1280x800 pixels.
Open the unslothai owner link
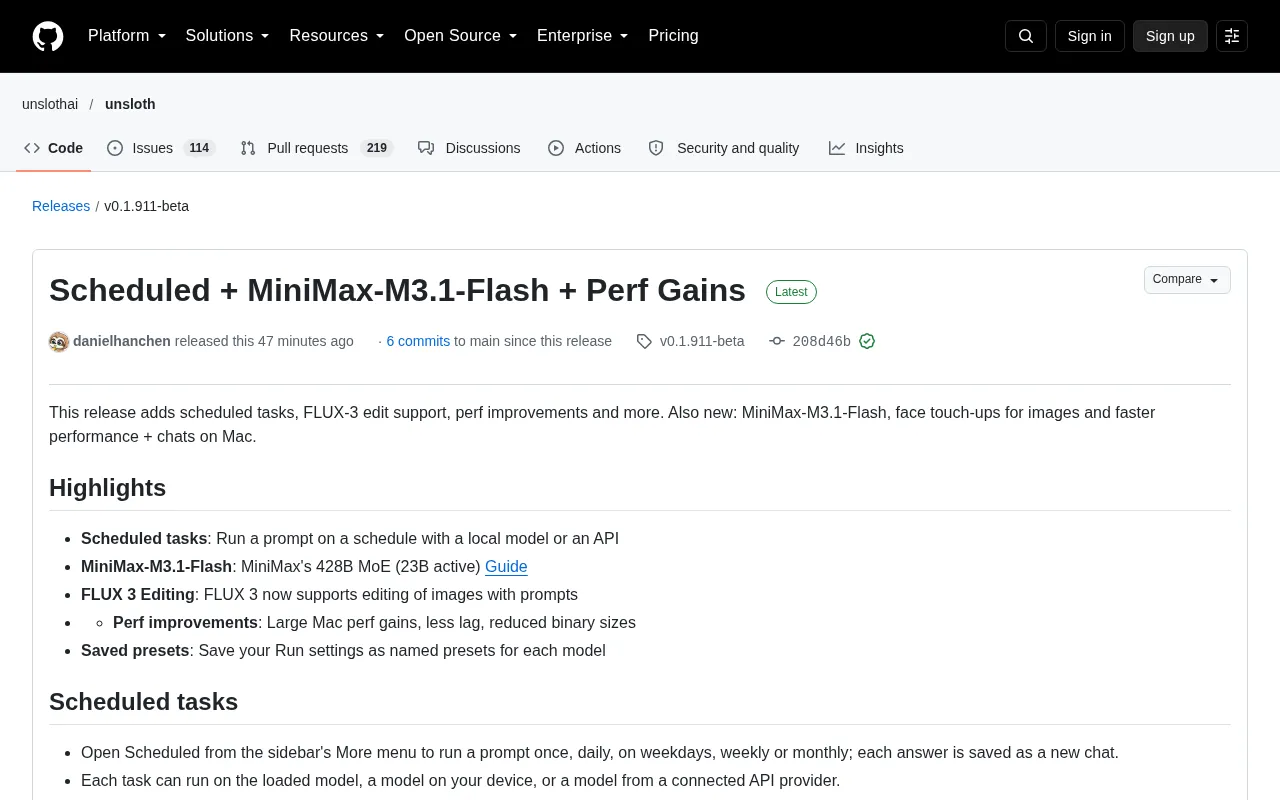[x=50, y=104]
